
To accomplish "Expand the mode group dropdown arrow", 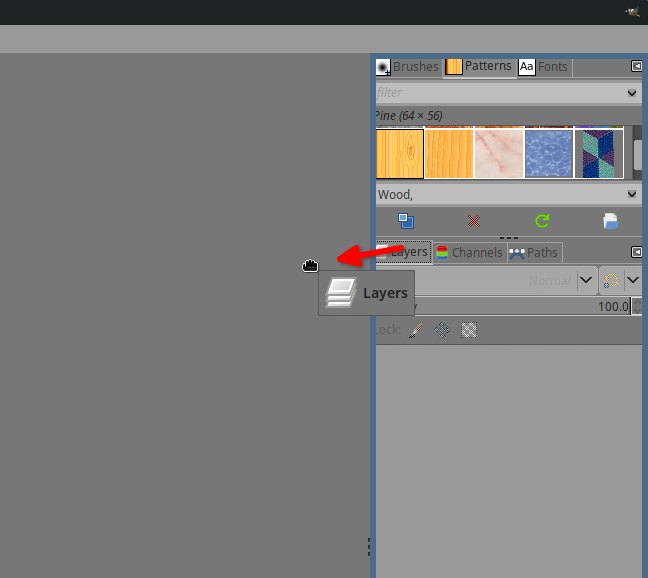I will tap(633, 281).
